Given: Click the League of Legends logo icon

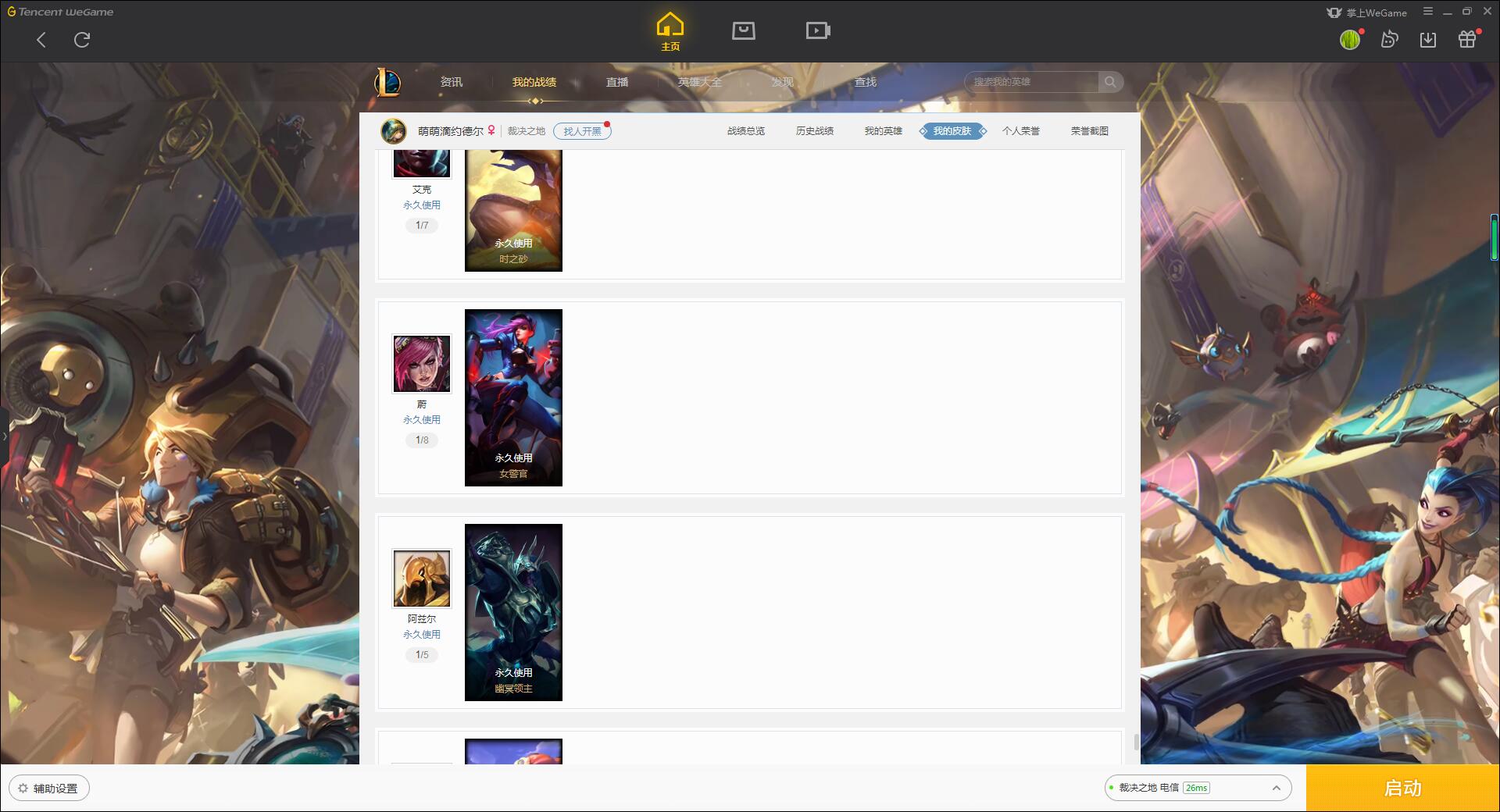Looking at the screenshot, I should point(387,82).
